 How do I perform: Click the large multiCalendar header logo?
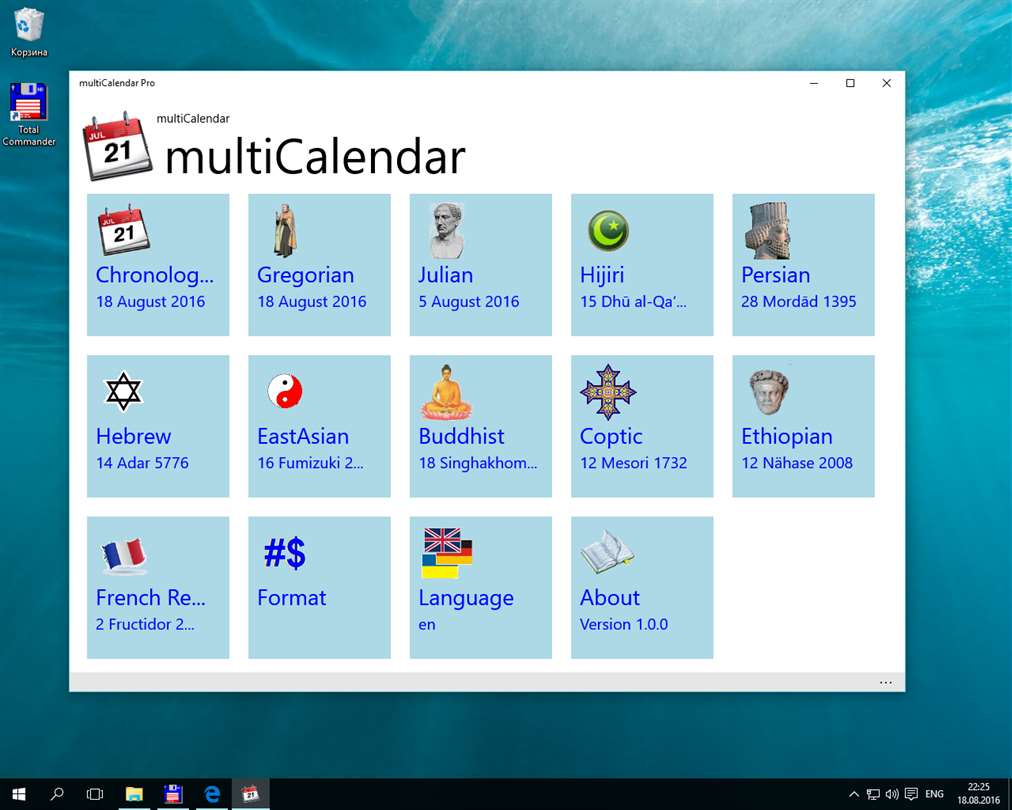(x=118, y=147)
